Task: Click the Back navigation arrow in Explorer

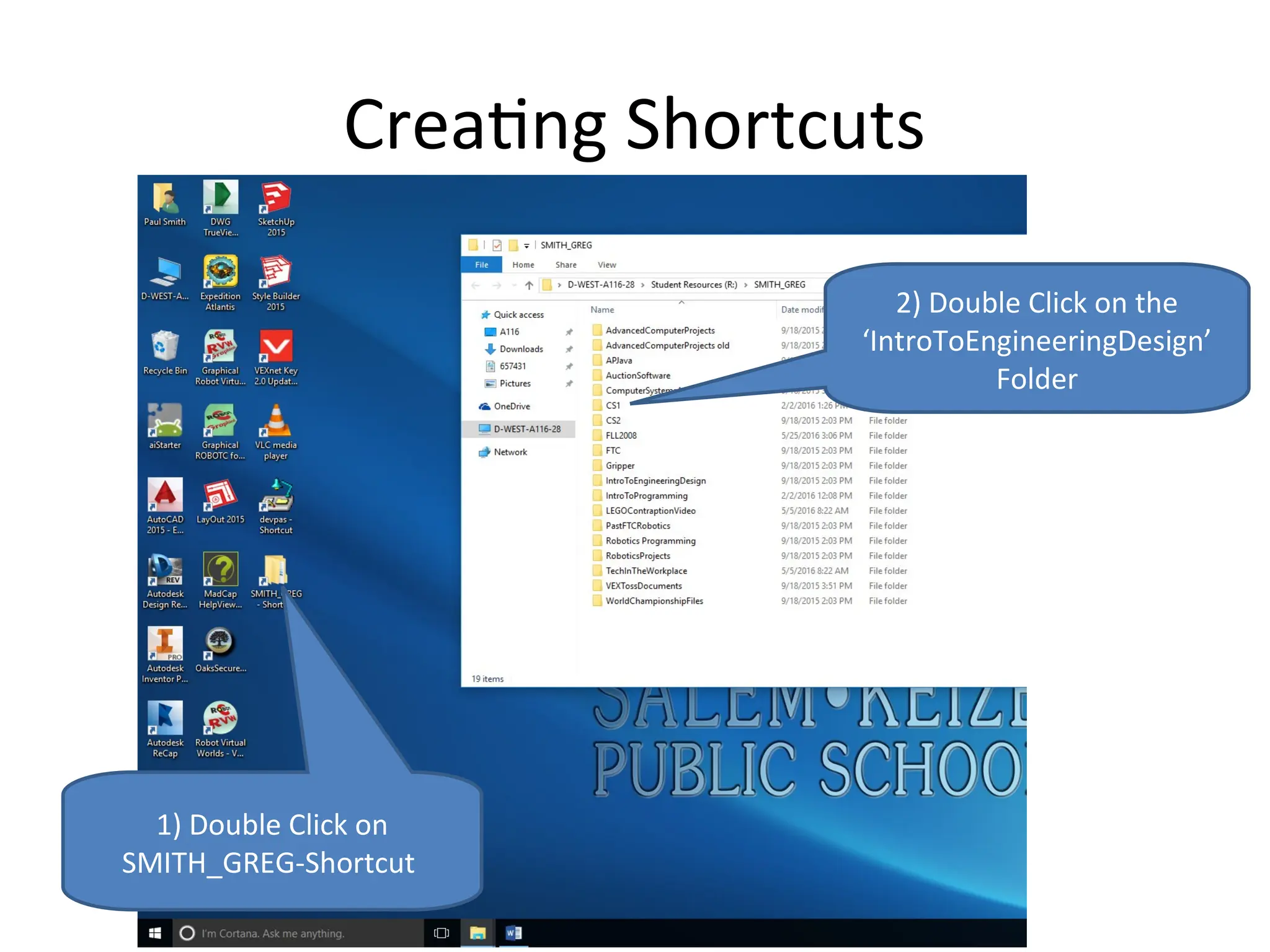Action: point(476,285)
